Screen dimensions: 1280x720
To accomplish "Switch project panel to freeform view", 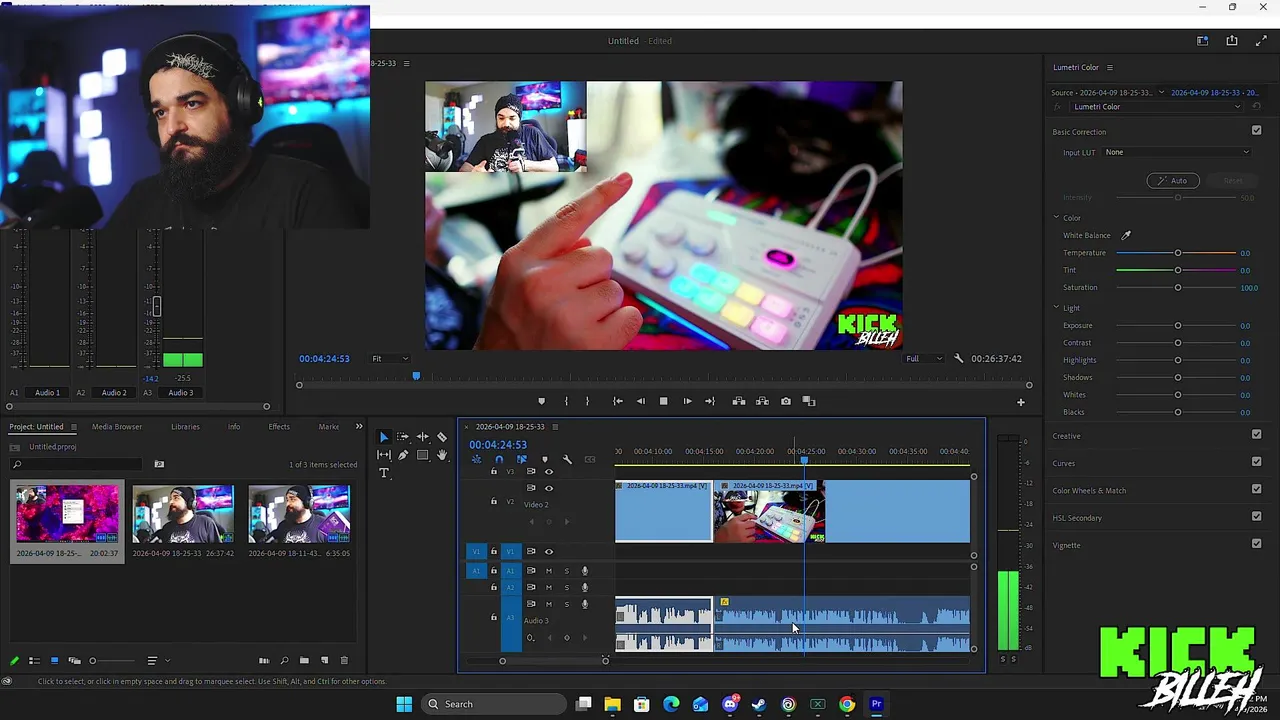I will click(74, 660).
